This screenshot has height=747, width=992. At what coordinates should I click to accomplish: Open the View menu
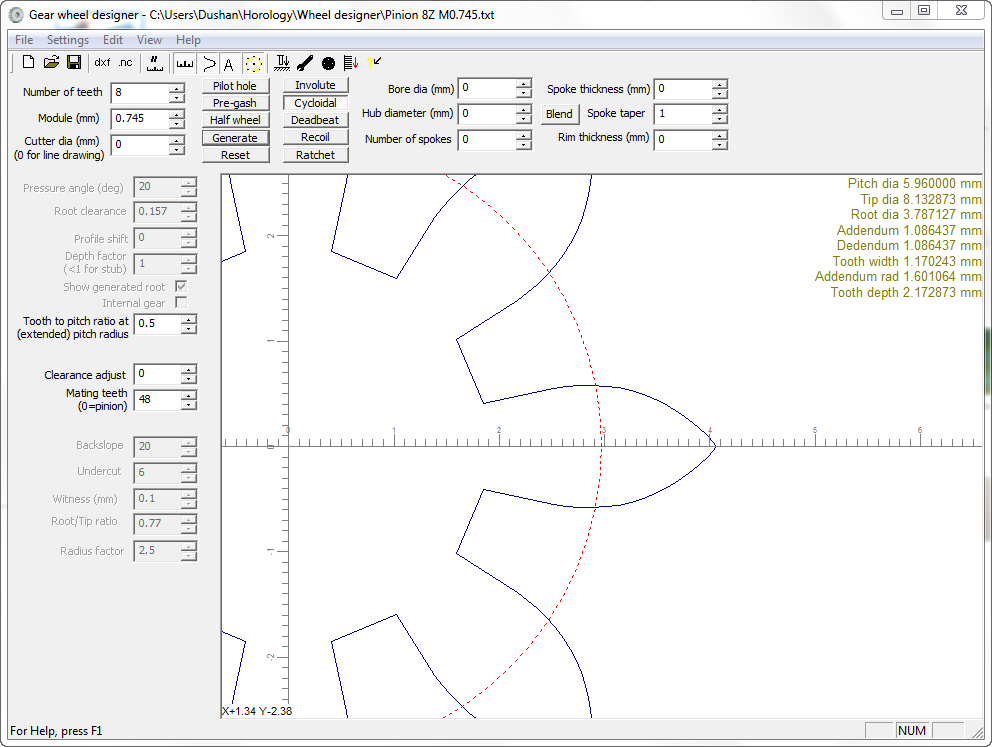[149, 40]
